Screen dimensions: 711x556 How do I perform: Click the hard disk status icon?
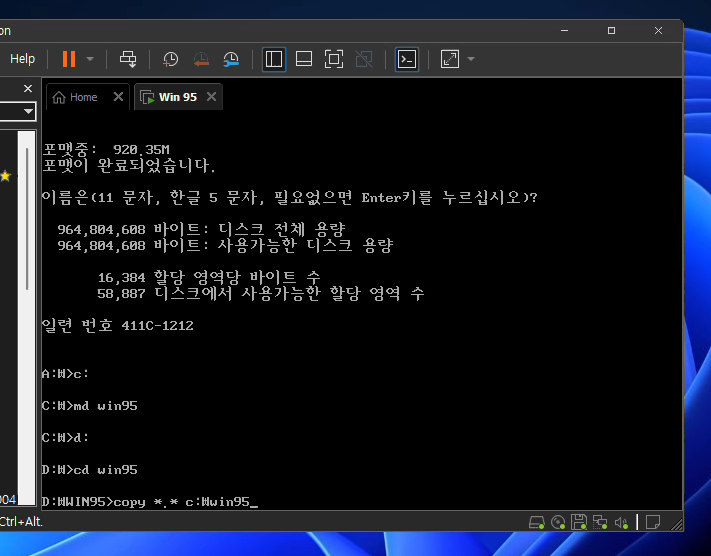coord(537,523)
